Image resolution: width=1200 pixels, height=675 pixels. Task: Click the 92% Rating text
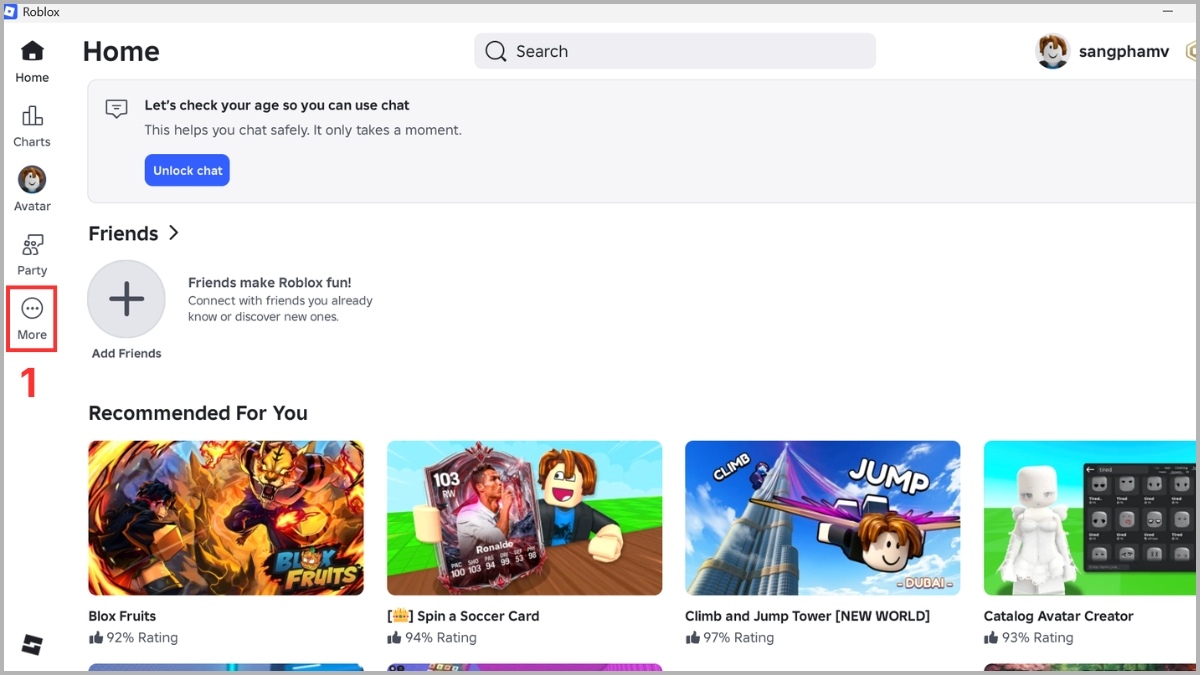click(141, 638)
